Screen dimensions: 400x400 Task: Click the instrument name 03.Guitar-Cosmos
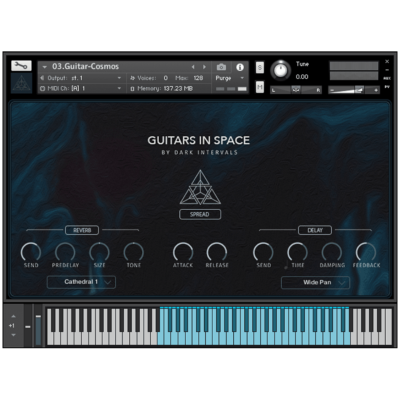(x=85, y=67)
